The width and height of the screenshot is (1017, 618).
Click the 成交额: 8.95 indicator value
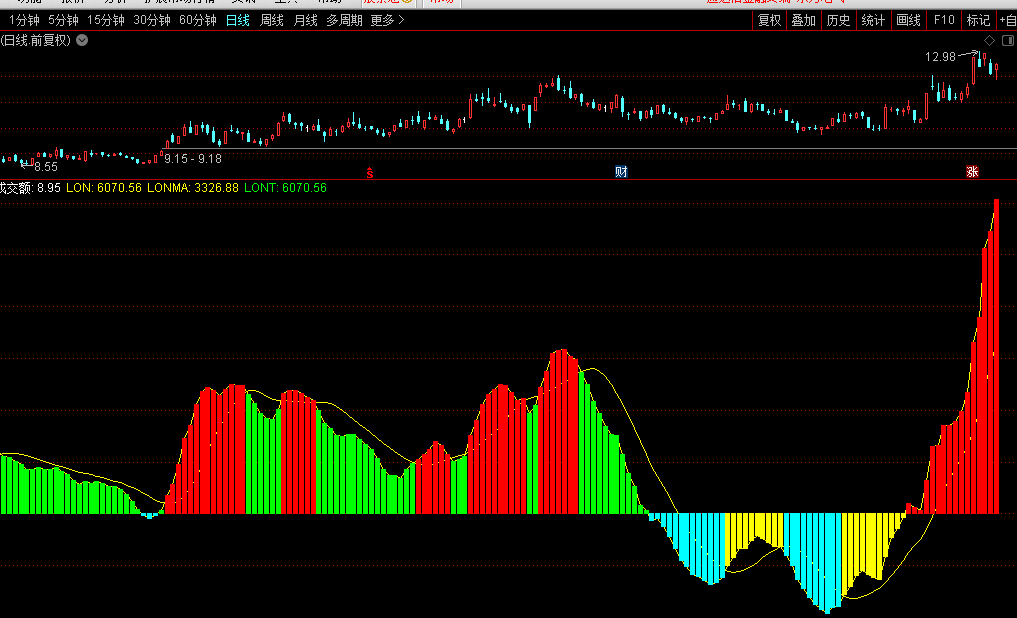[x=30, y=188]
